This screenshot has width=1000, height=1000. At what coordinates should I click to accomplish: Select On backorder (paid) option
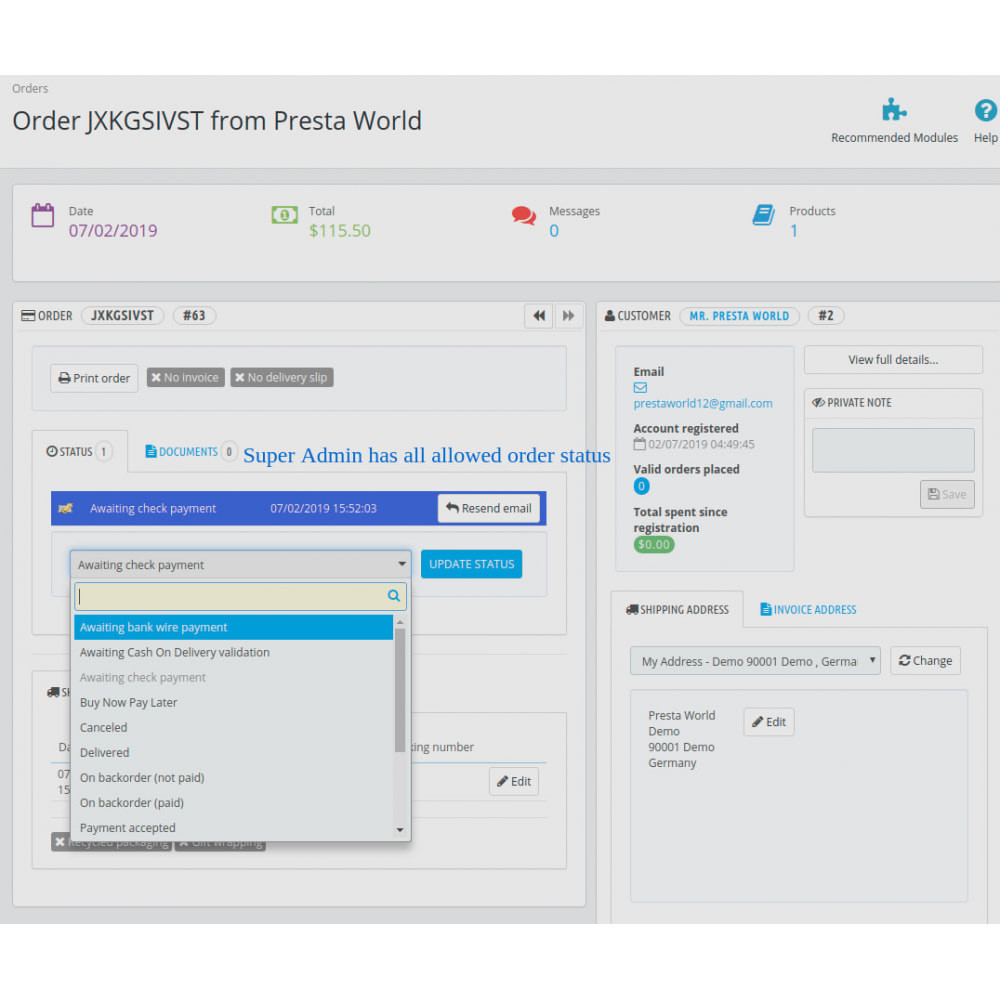click(233, 803)
